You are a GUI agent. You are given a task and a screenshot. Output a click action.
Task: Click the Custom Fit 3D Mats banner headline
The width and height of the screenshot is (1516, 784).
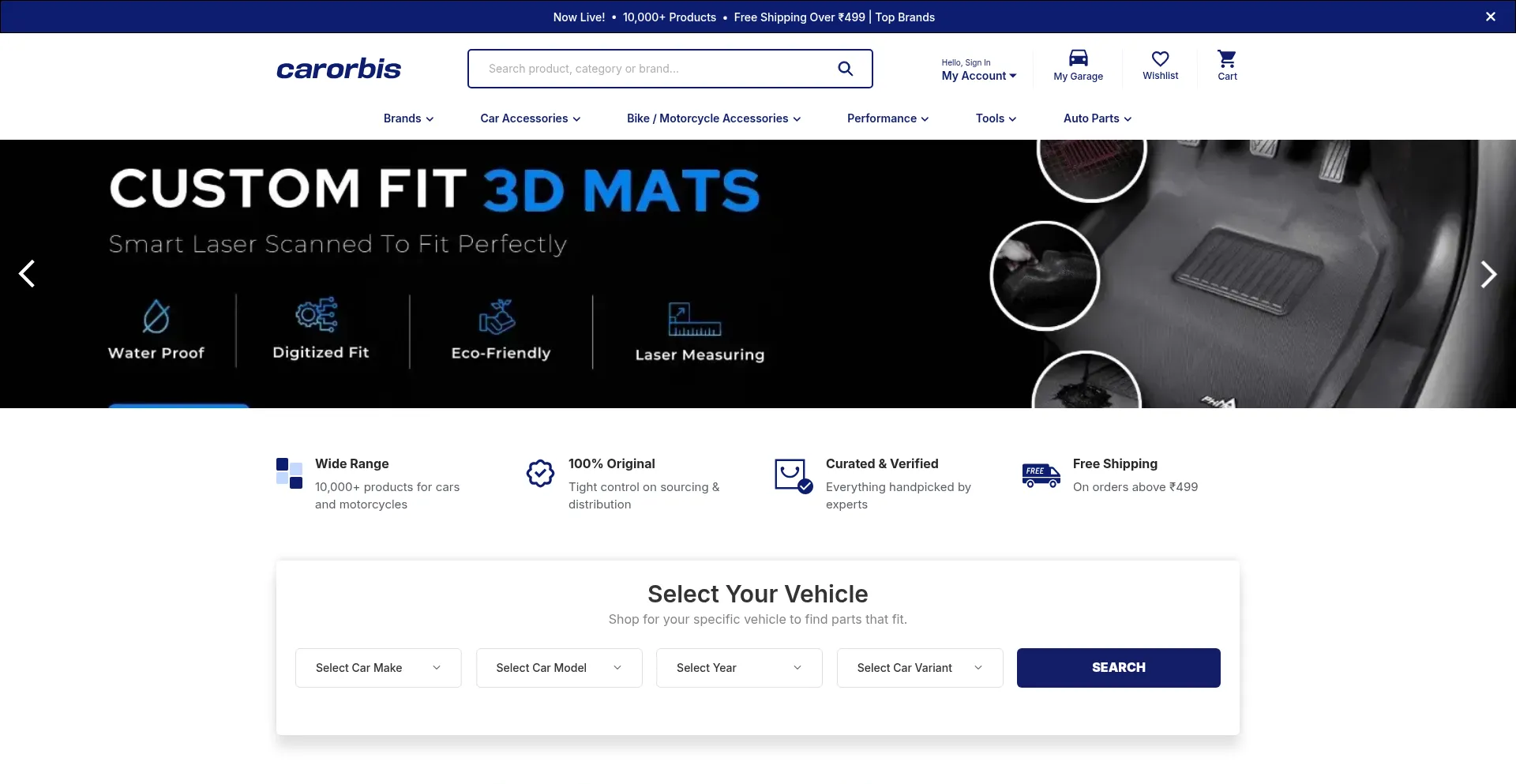coord(434,189)
